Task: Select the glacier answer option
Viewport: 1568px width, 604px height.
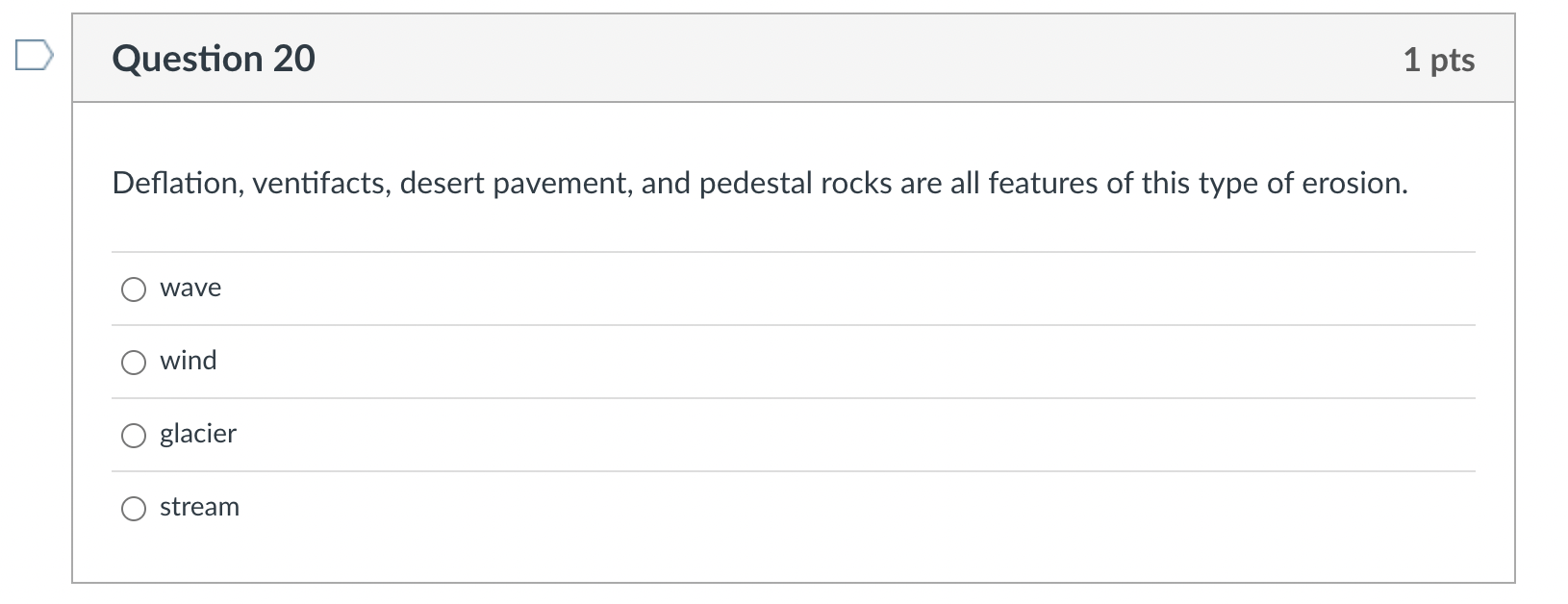Action: point(134,435)
